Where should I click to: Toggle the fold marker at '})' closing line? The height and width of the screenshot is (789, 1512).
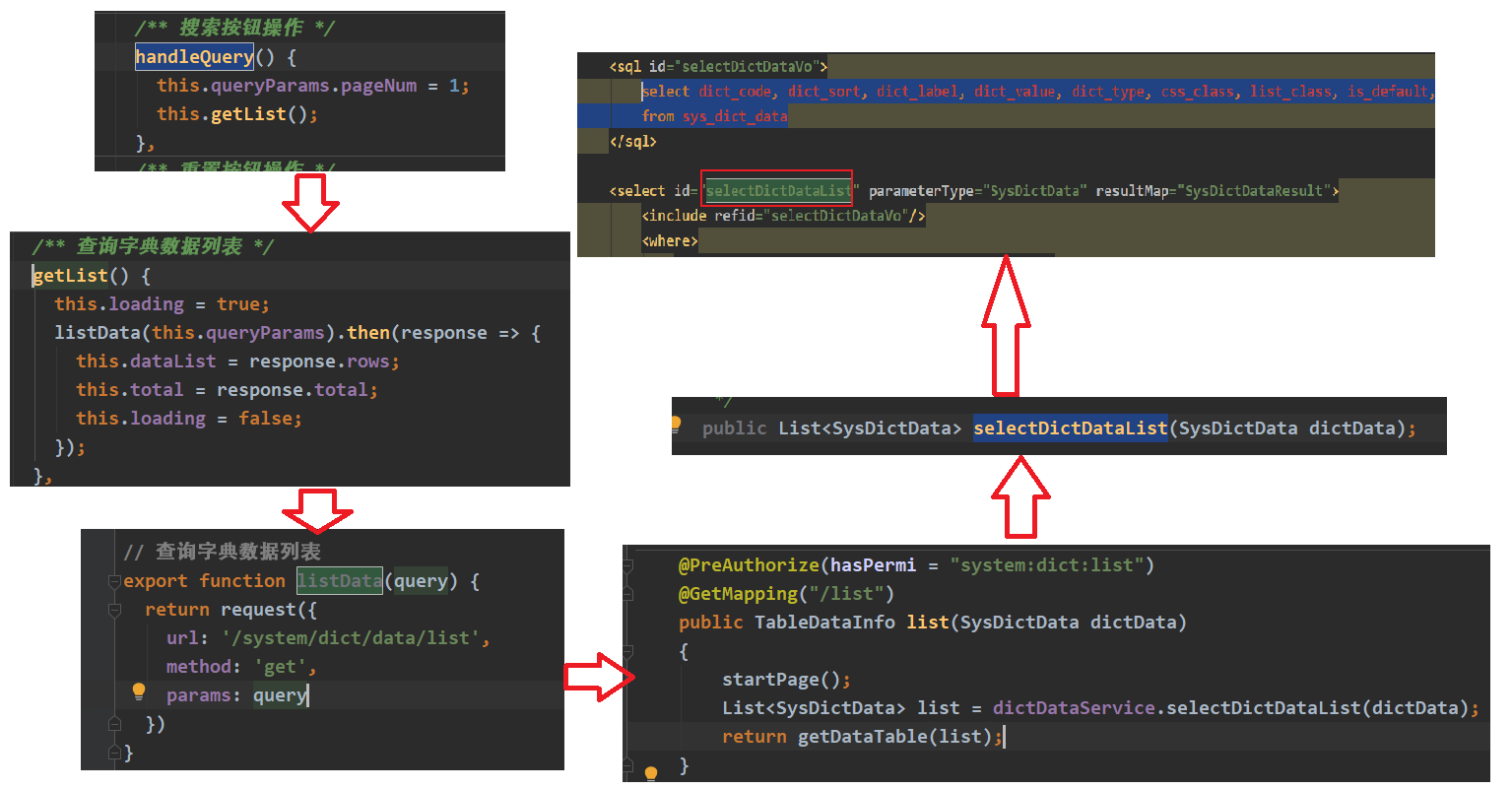pos(114,724)
